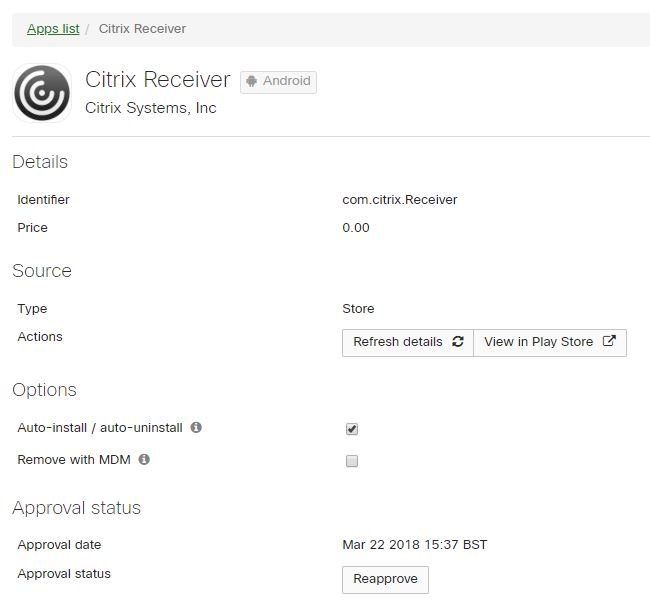Click the Citrix Receiver page title
The width and height of the screenshot is (650, 615).
pyautogui.click(x=158, y=80)
